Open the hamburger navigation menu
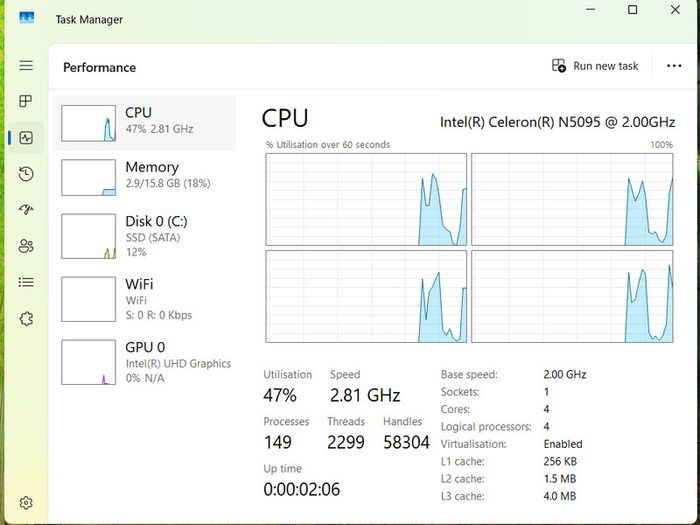 point(26,66)
